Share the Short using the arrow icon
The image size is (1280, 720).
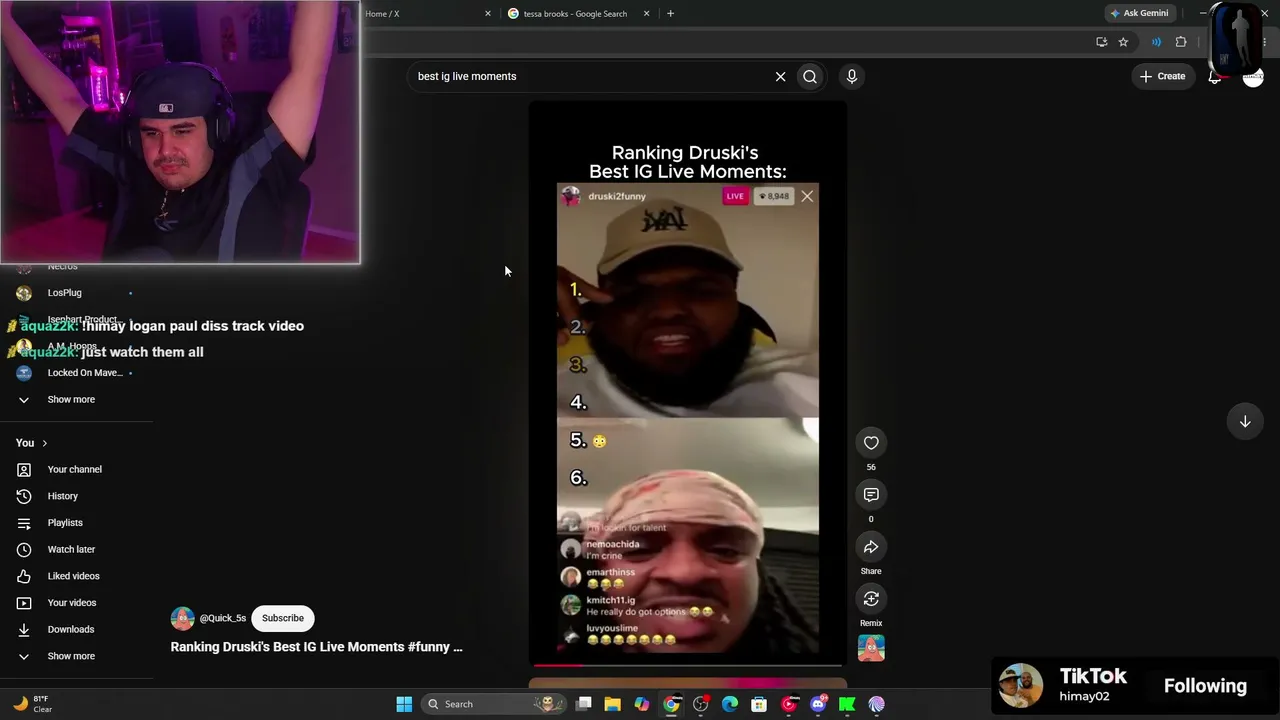871,547
